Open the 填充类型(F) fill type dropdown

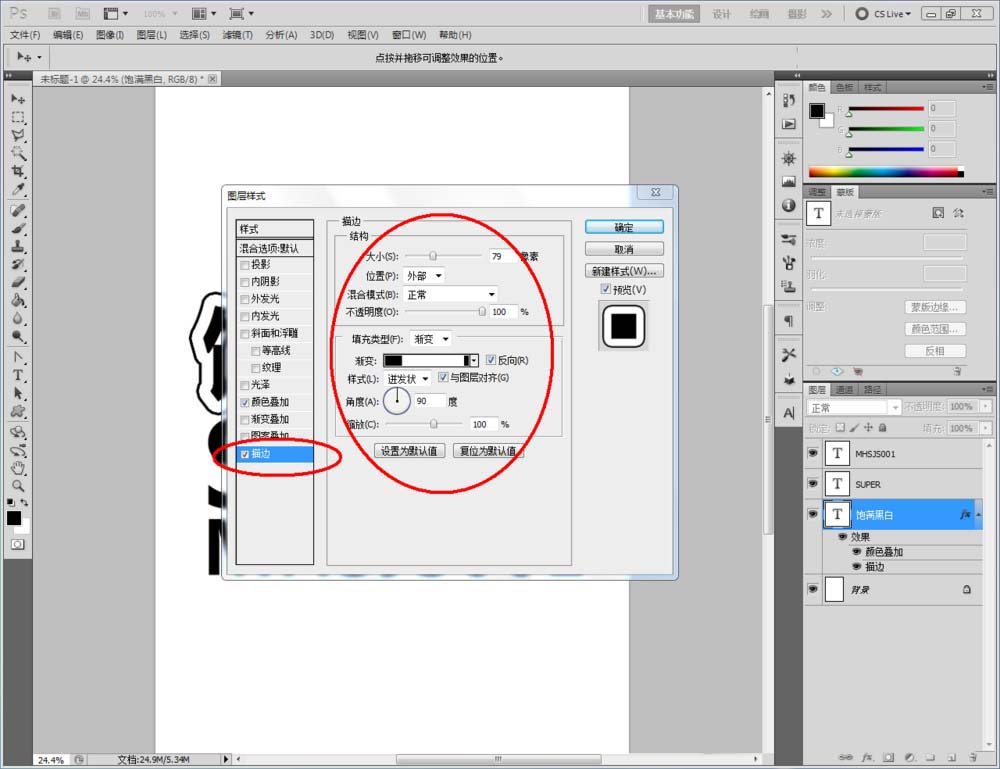(432, 338)
